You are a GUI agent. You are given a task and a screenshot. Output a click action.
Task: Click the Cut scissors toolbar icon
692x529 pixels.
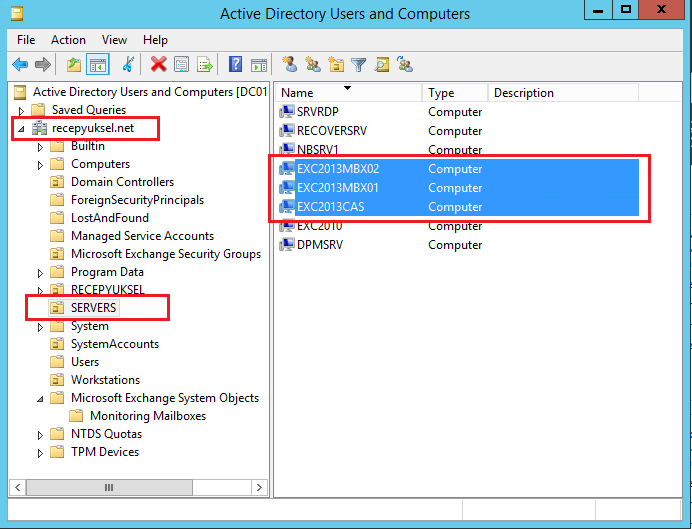click(x=128, y=65)
